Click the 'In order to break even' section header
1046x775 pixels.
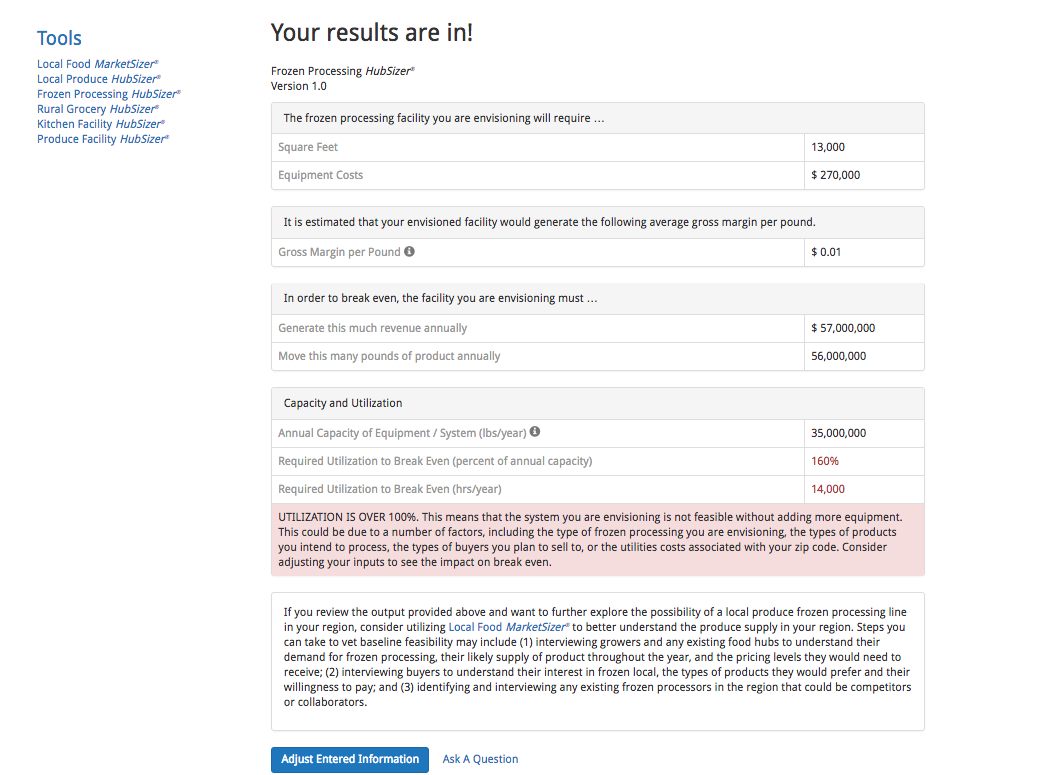[x=598, y=298]
